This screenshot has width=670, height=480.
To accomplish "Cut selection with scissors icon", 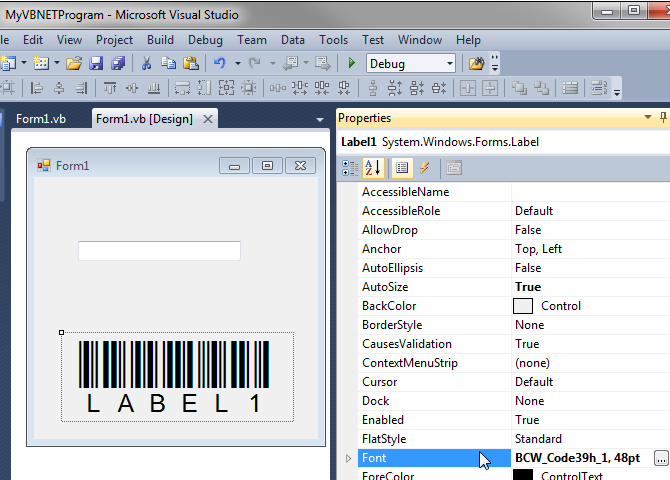I will [146, 63].
